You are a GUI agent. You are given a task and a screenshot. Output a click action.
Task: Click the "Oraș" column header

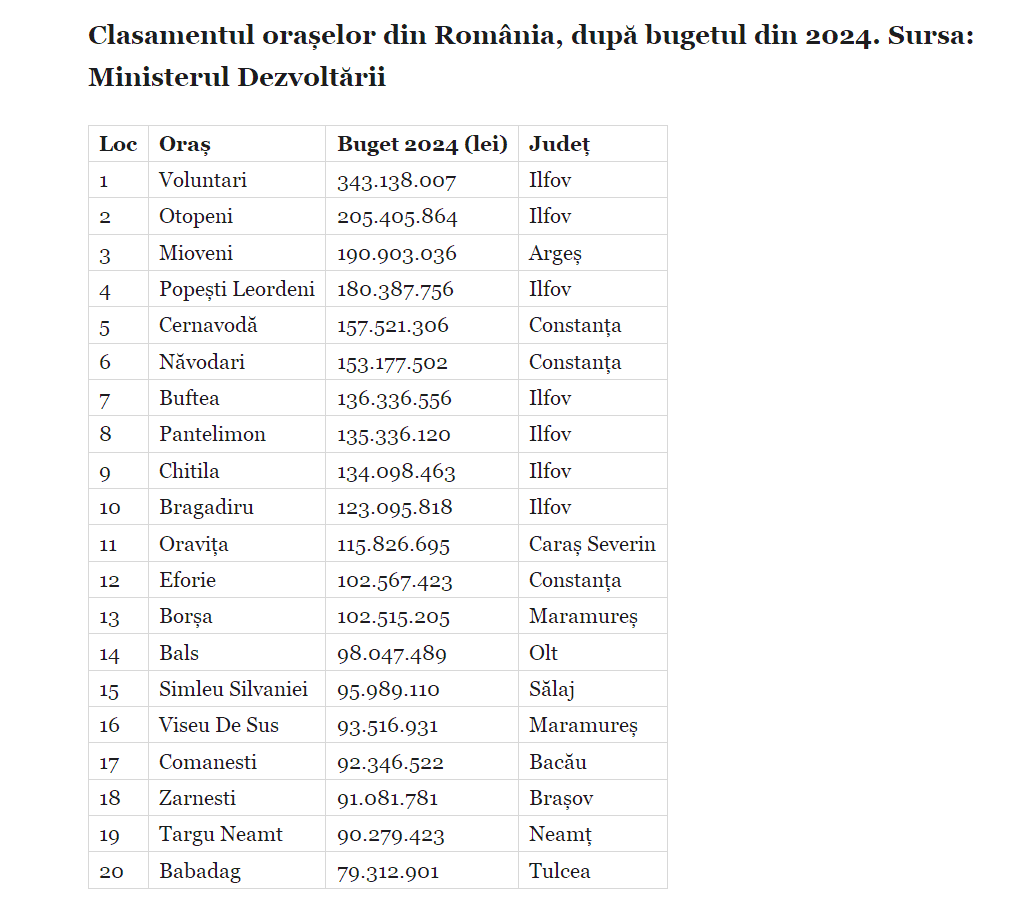pyautogui.click(x=185, y=144)
